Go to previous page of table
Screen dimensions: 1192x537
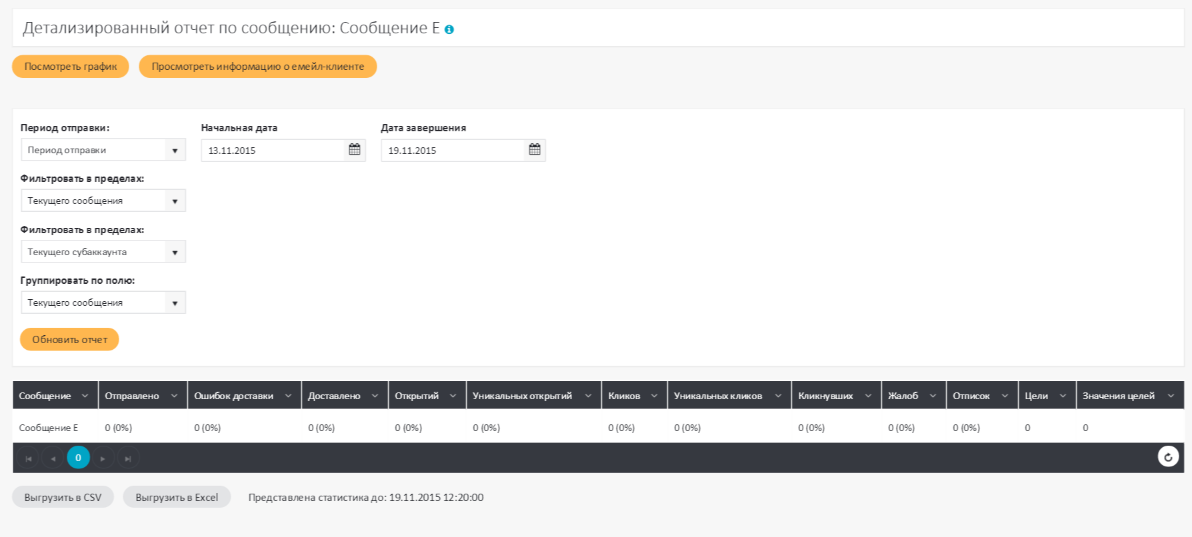[53, 458]
